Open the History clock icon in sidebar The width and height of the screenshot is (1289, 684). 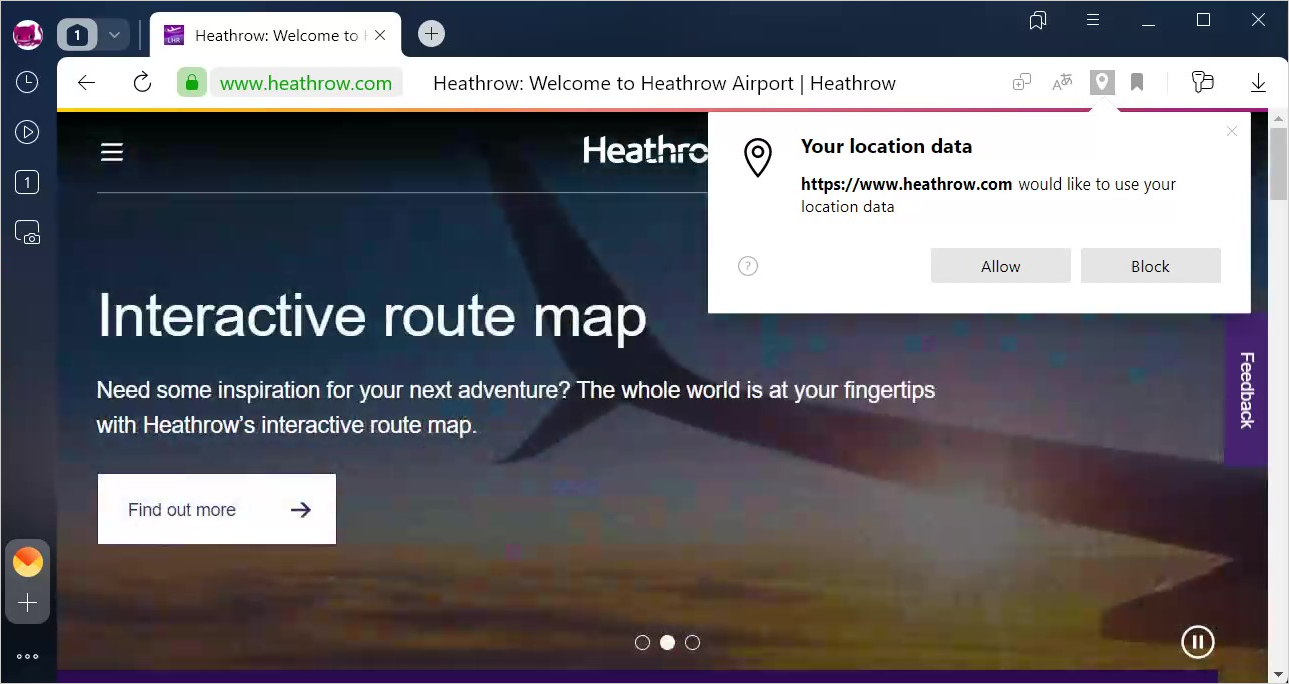(x=27, y=83)
